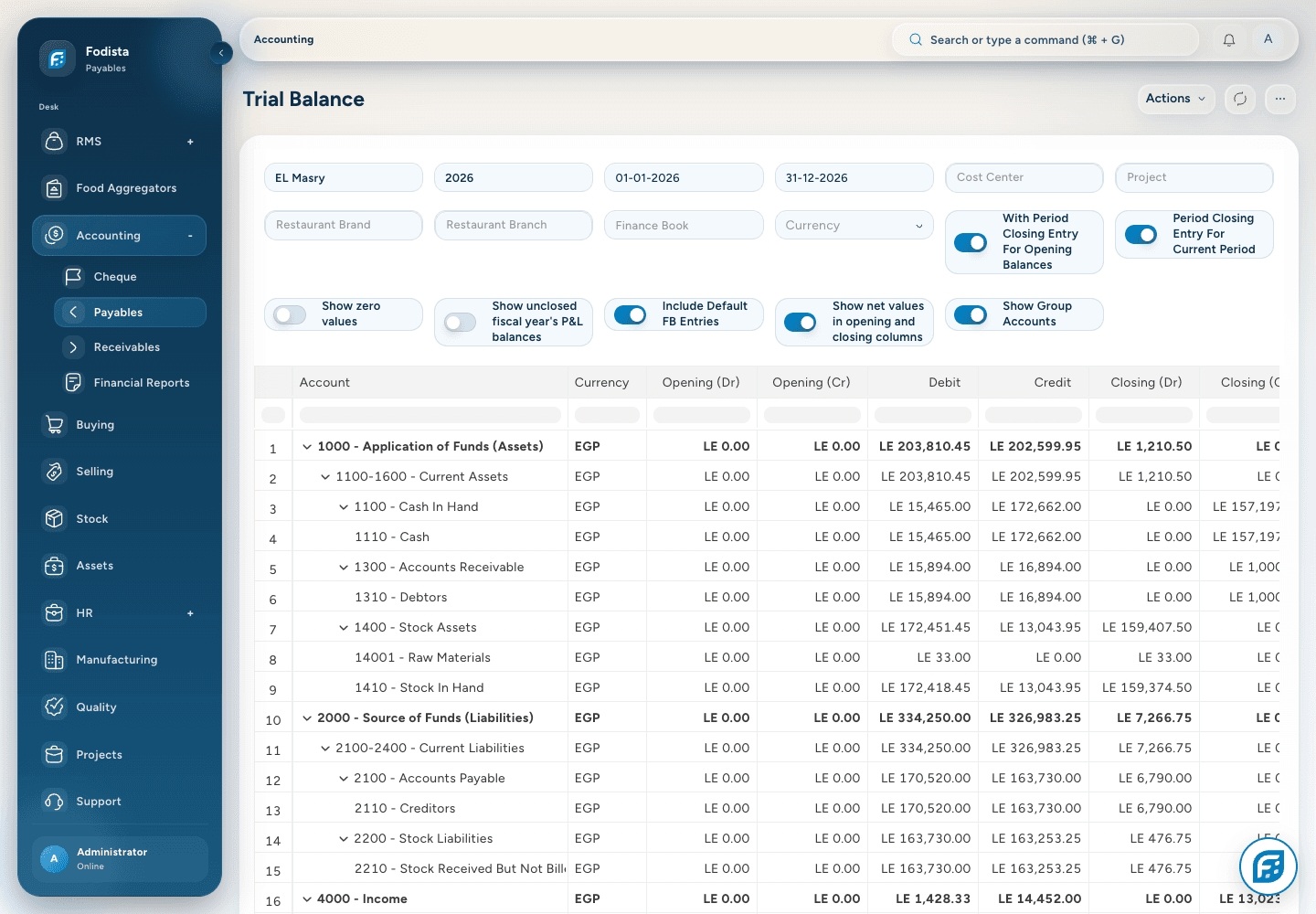1316x914 pixels.
Task: Collapse sidebar using the arrow button
Action: (221, 53)
